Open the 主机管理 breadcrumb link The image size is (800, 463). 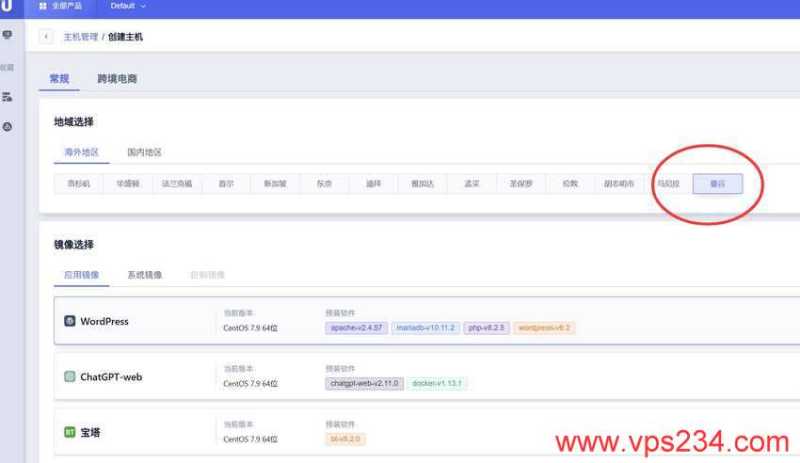pyautogui.click(x=81, y=37)
